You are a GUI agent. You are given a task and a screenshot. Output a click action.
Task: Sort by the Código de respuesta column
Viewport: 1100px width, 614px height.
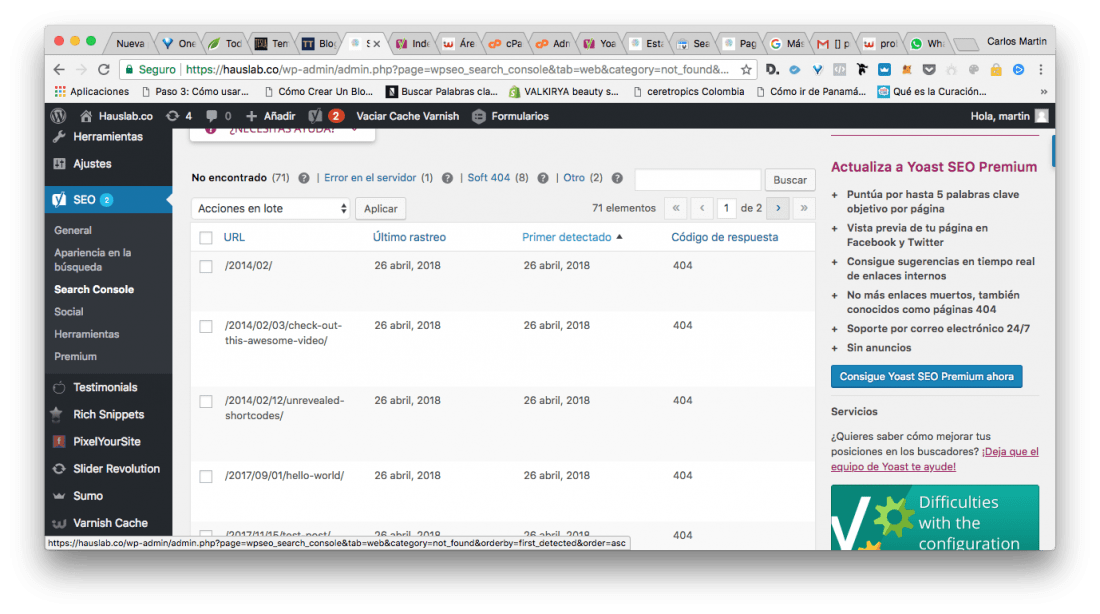(x=725, y=237)
